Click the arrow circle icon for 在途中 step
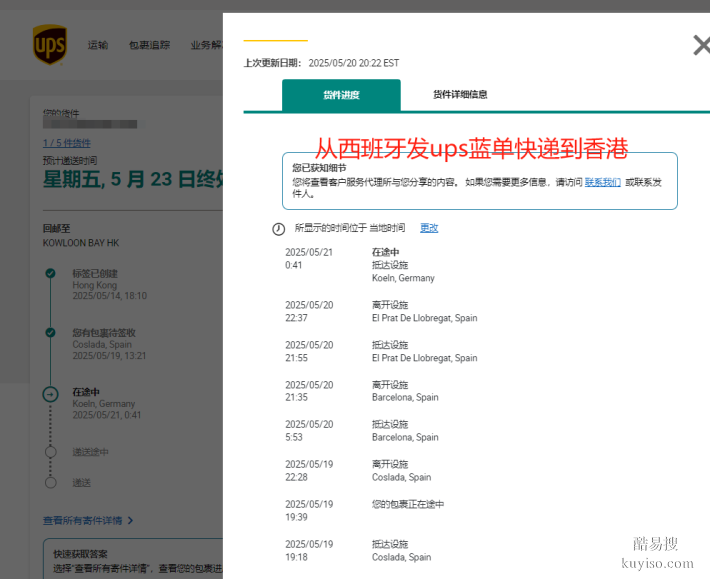The height and width of the screenshot is (579, 710). click(x=50, y=394)
